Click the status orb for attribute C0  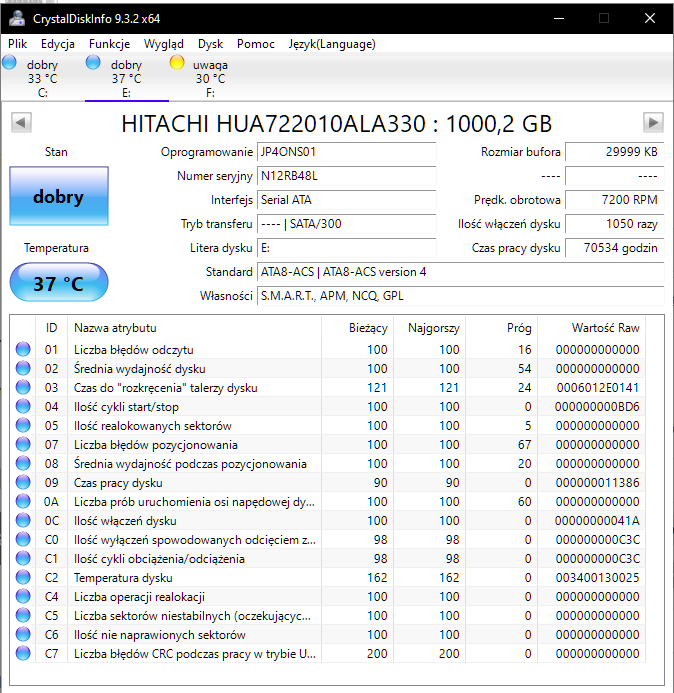click(x=23, y=539)
